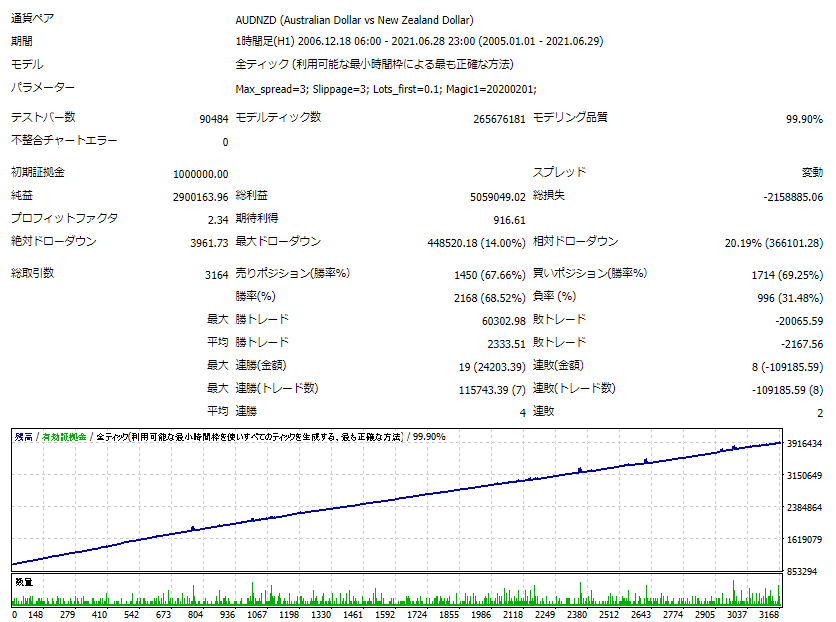Click the パラメーター row label

[43, 87]
